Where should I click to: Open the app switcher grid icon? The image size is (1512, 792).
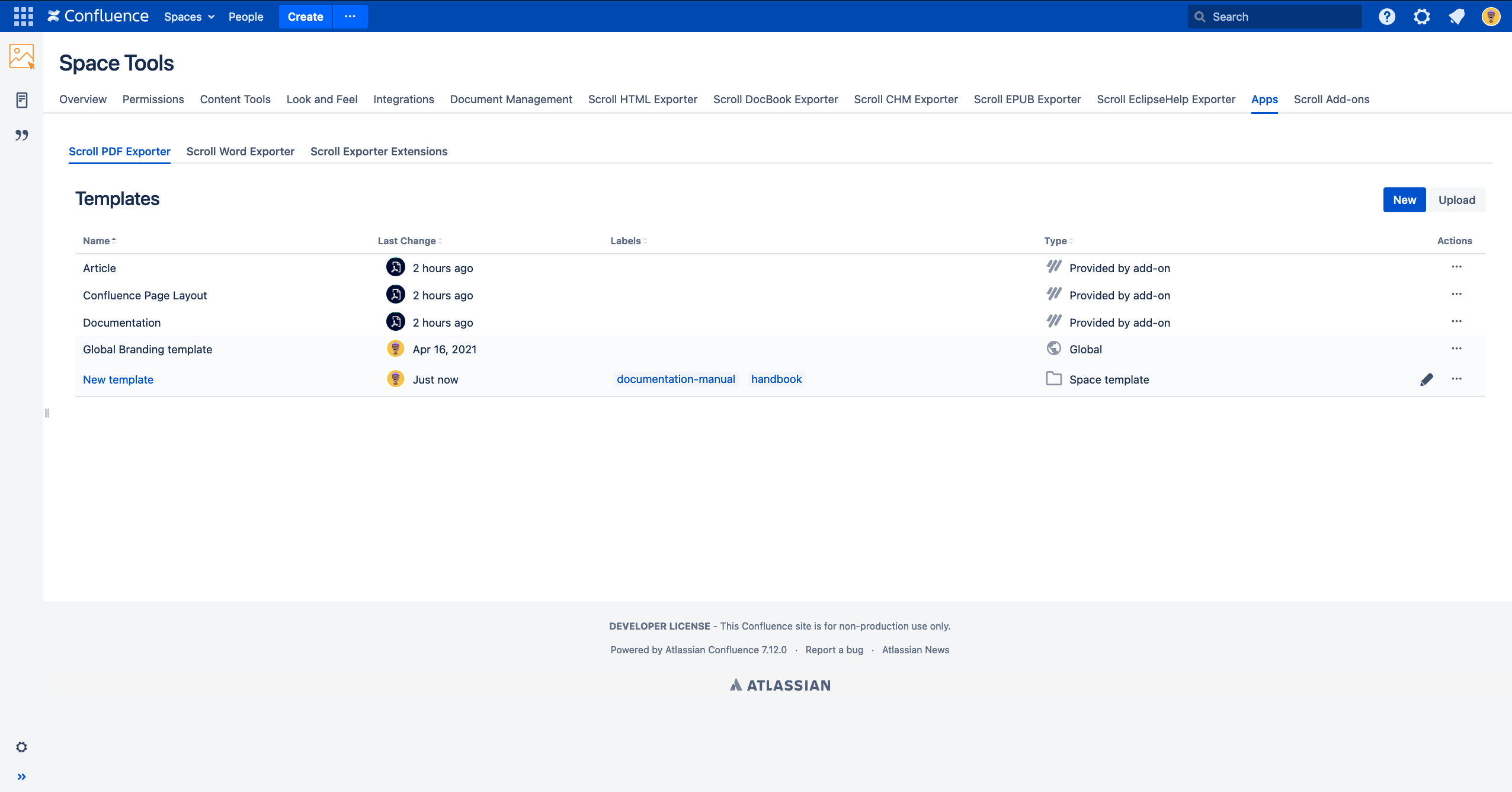click(23, 17)
